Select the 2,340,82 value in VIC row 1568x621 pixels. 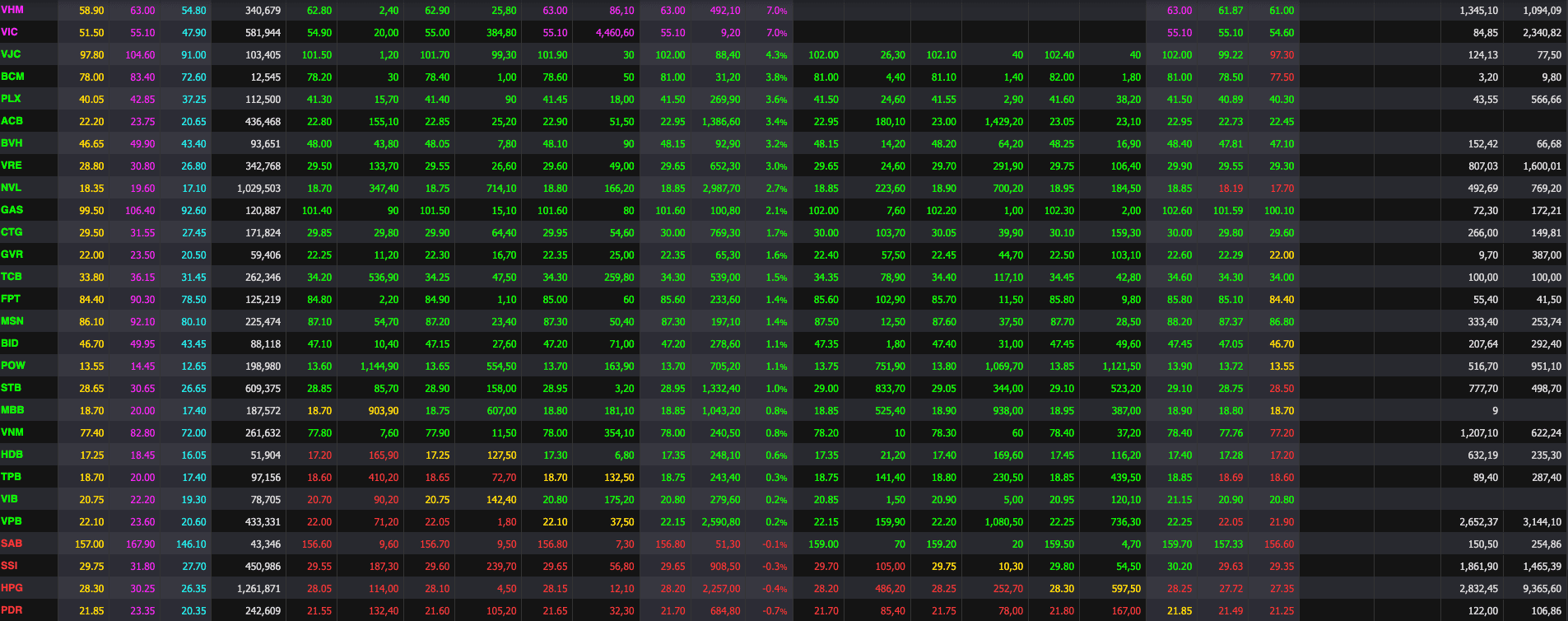coord(1542,33)
